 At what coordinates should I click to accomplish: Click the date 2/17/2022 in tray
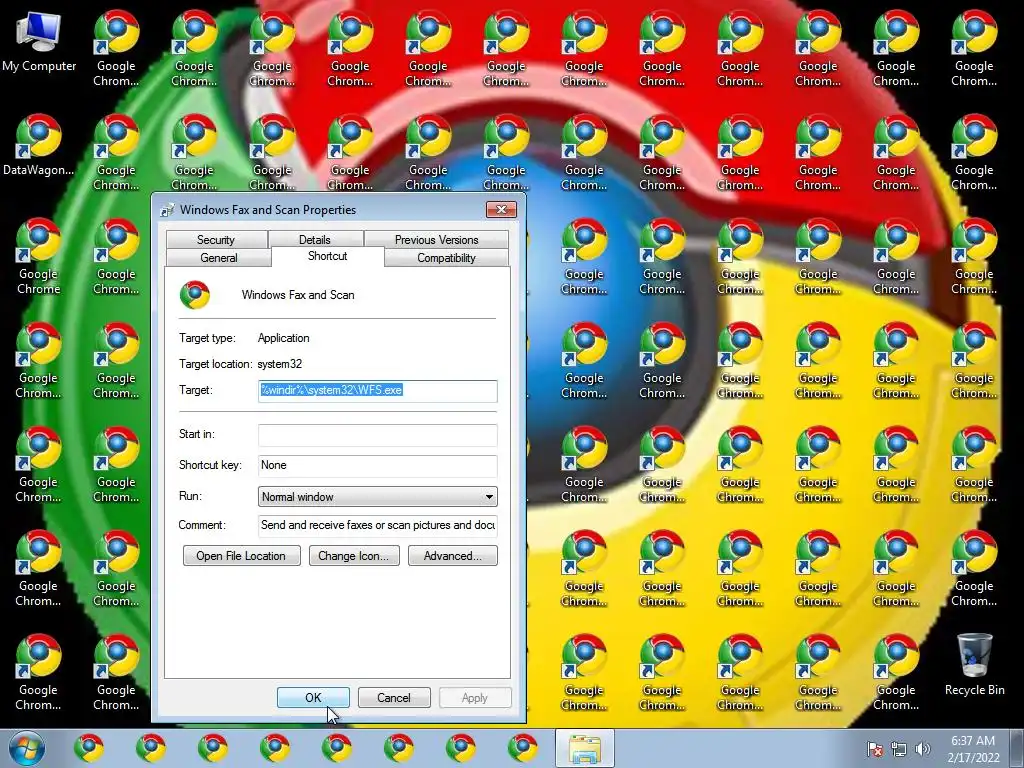pos(973,758)
